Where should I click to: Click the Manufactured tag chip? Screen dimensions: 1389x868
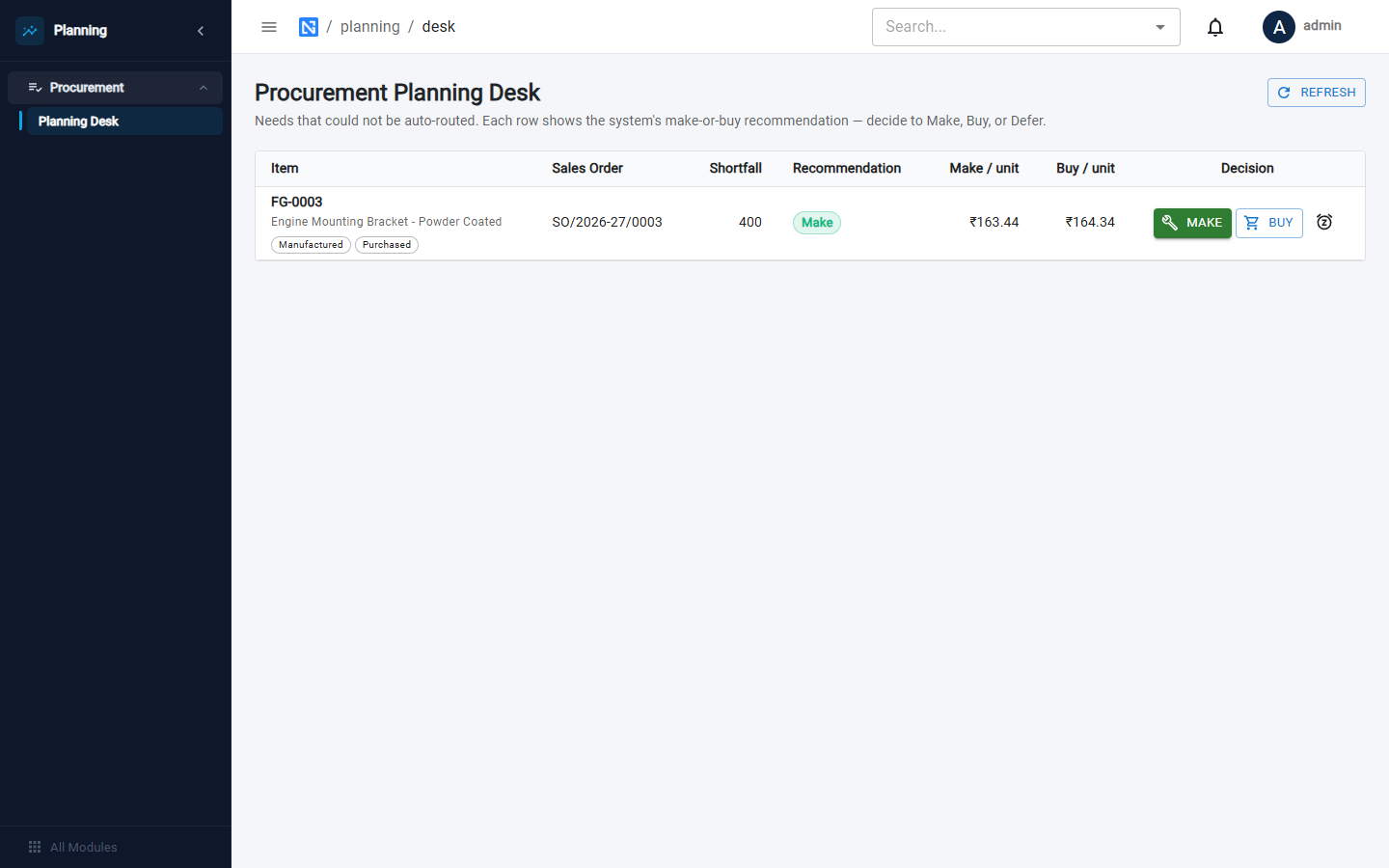(x=311, y=245)
